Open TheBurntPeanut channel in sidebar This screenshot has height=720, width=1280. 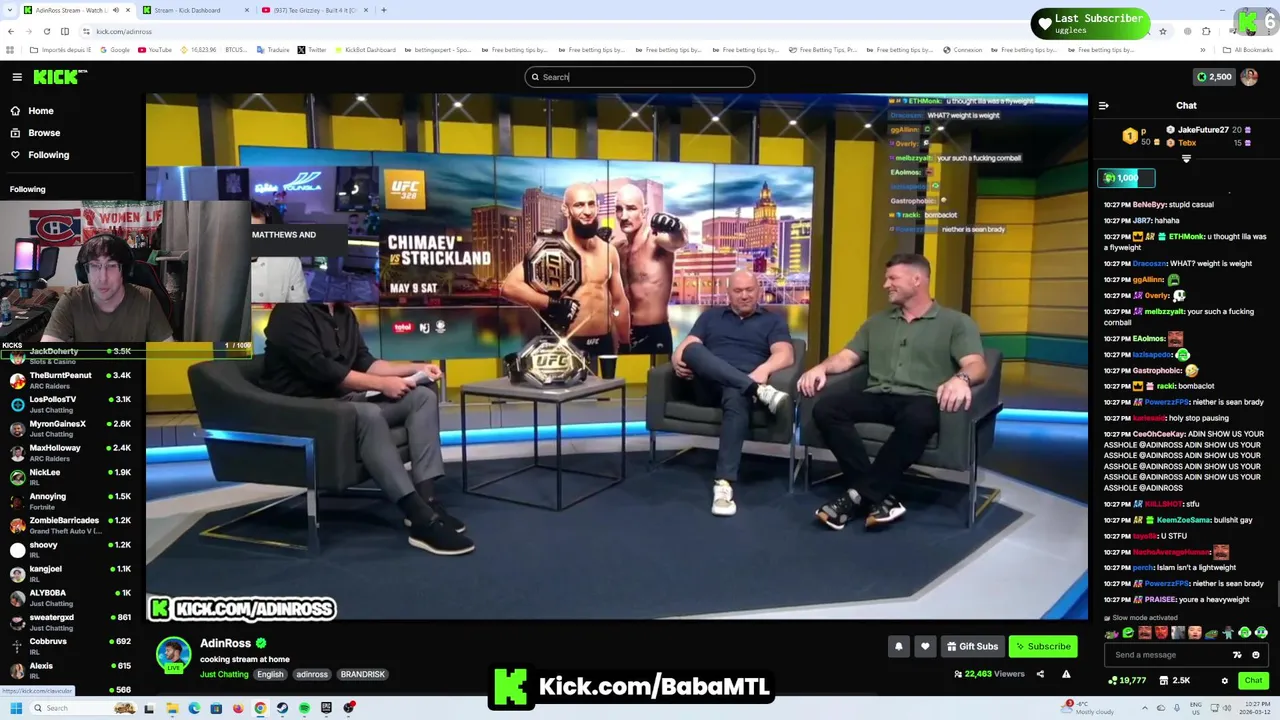[x=70, y=380]
